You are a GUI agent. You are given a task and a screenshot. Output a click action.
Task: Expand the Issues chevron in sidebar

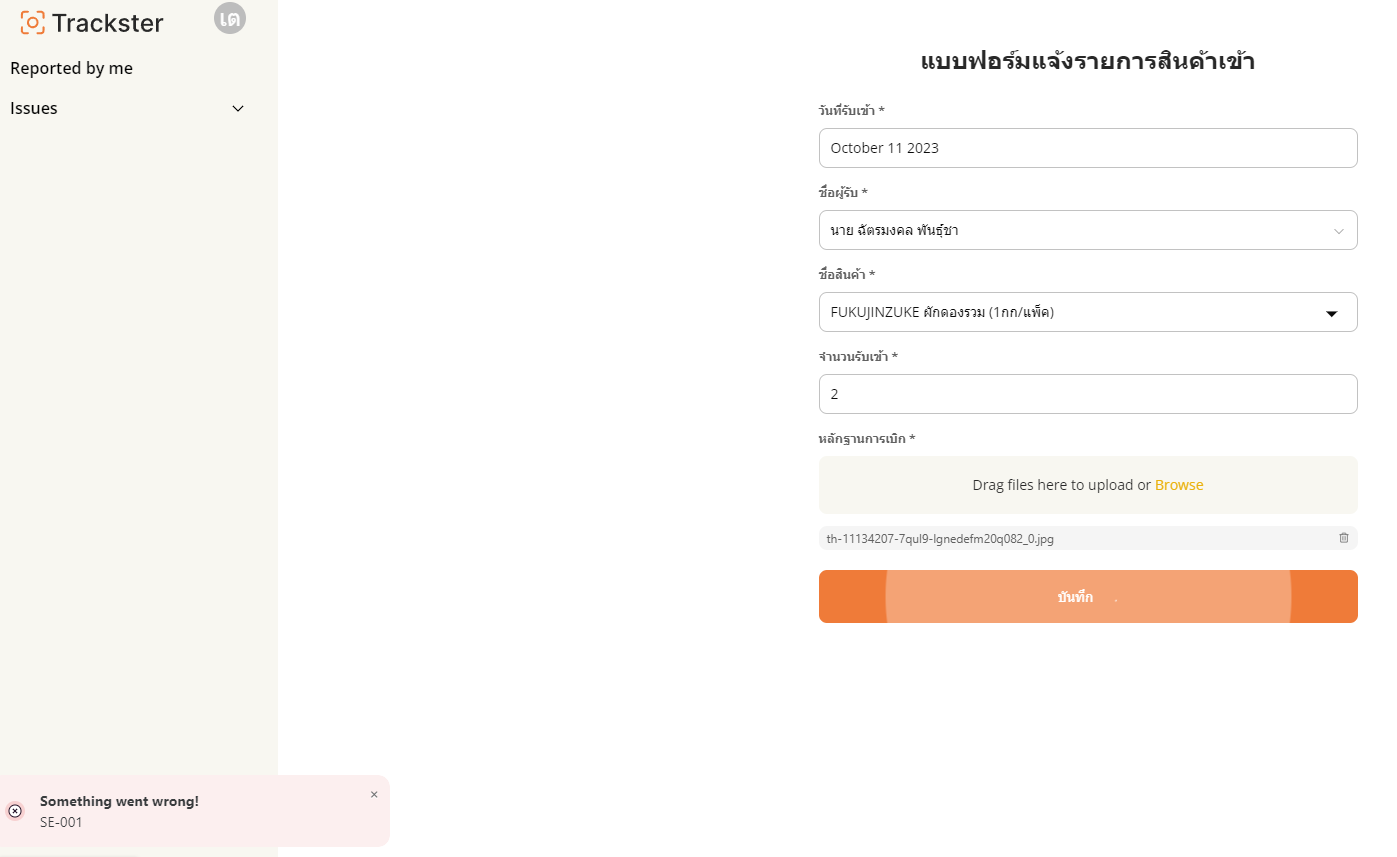point(238,108)
